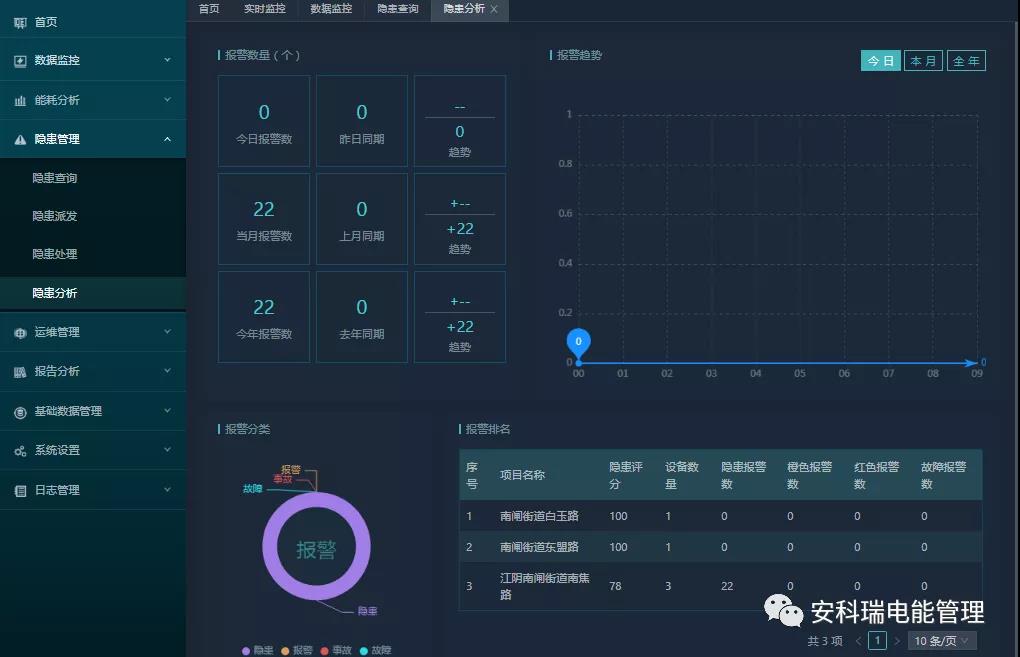
Task: Expand the 数据监控 menu chevron
Action: (167, 60)
